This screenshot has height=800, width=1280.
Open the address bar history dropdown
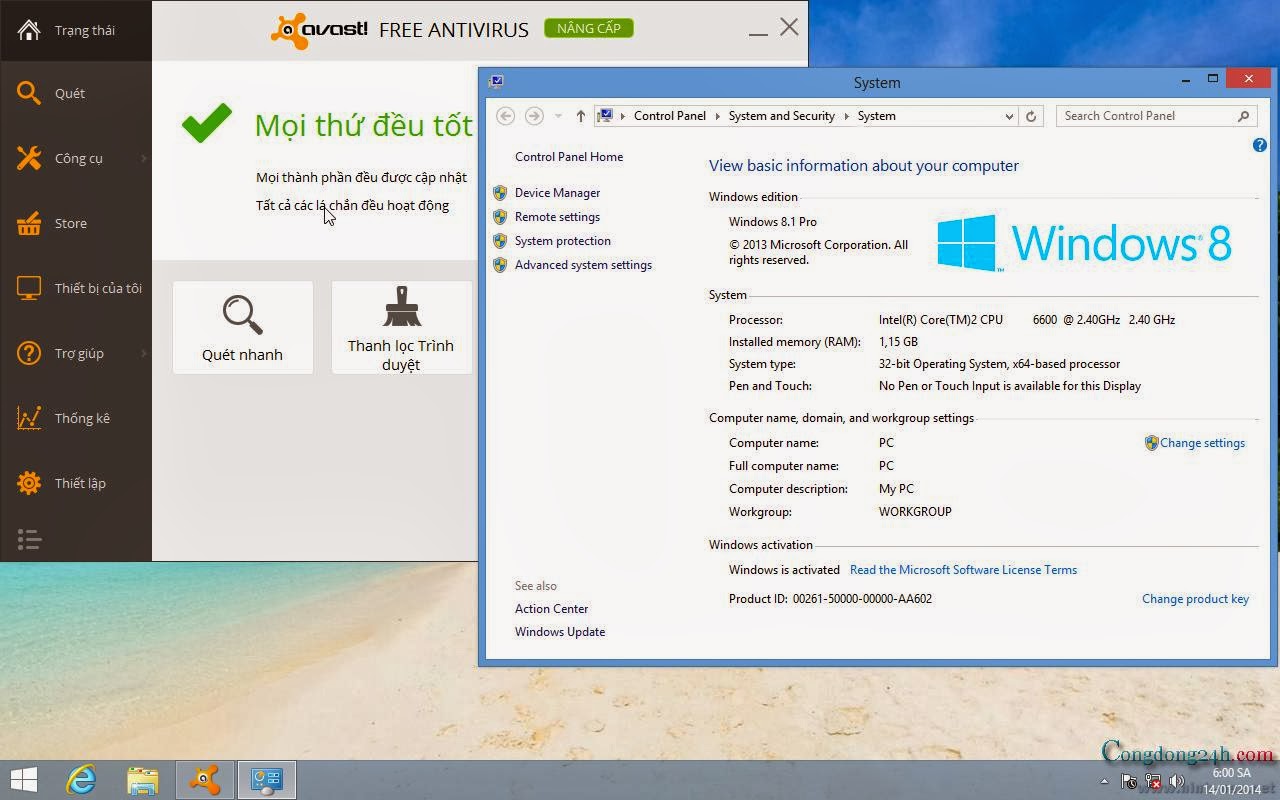pyautogui.click(x=1009, y=116)
